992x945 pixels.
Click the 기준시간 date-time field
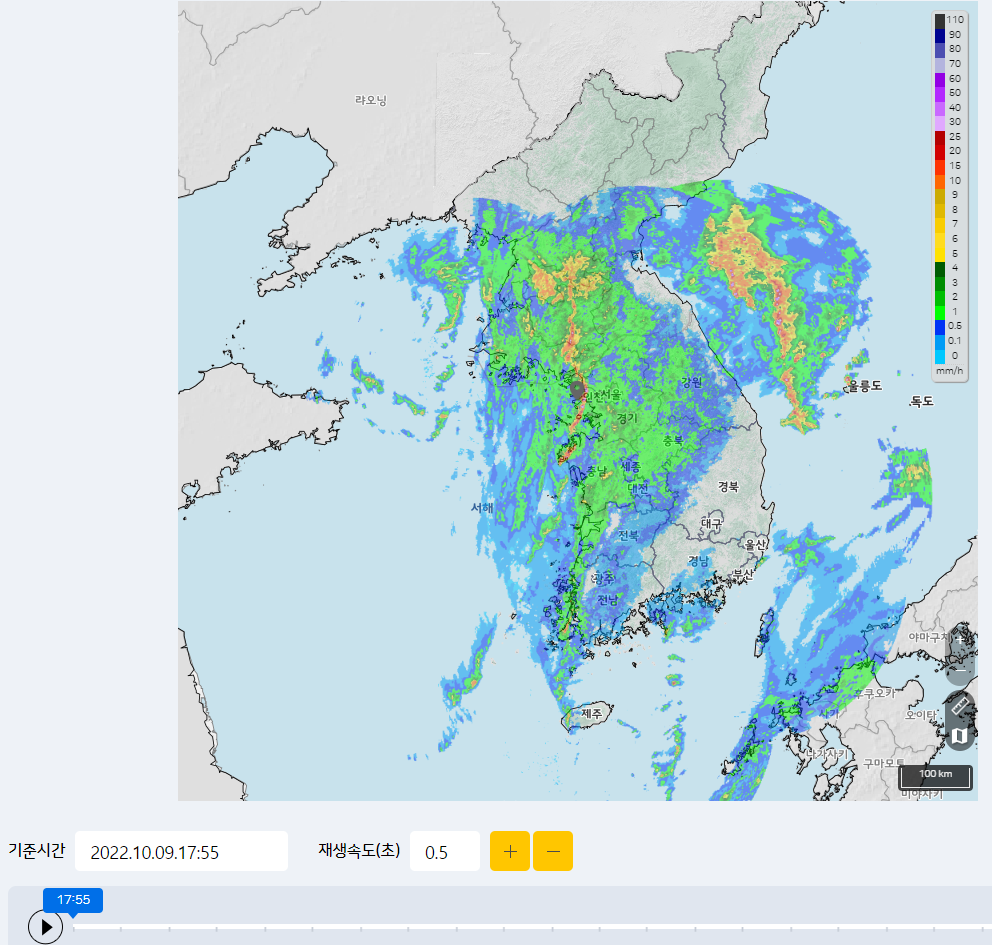pyautogui.click(x=182, y=851)
